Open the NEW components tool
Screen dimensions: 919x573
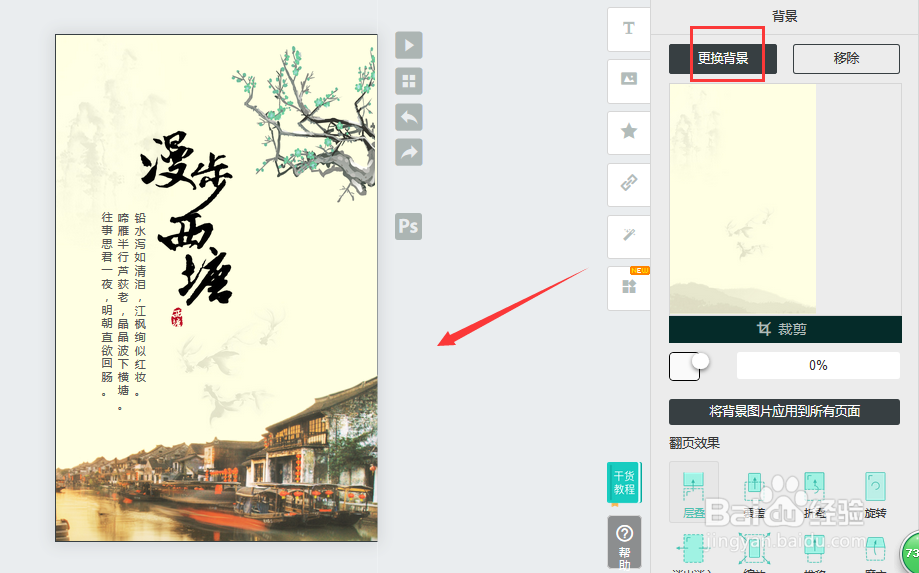[629, 288]
